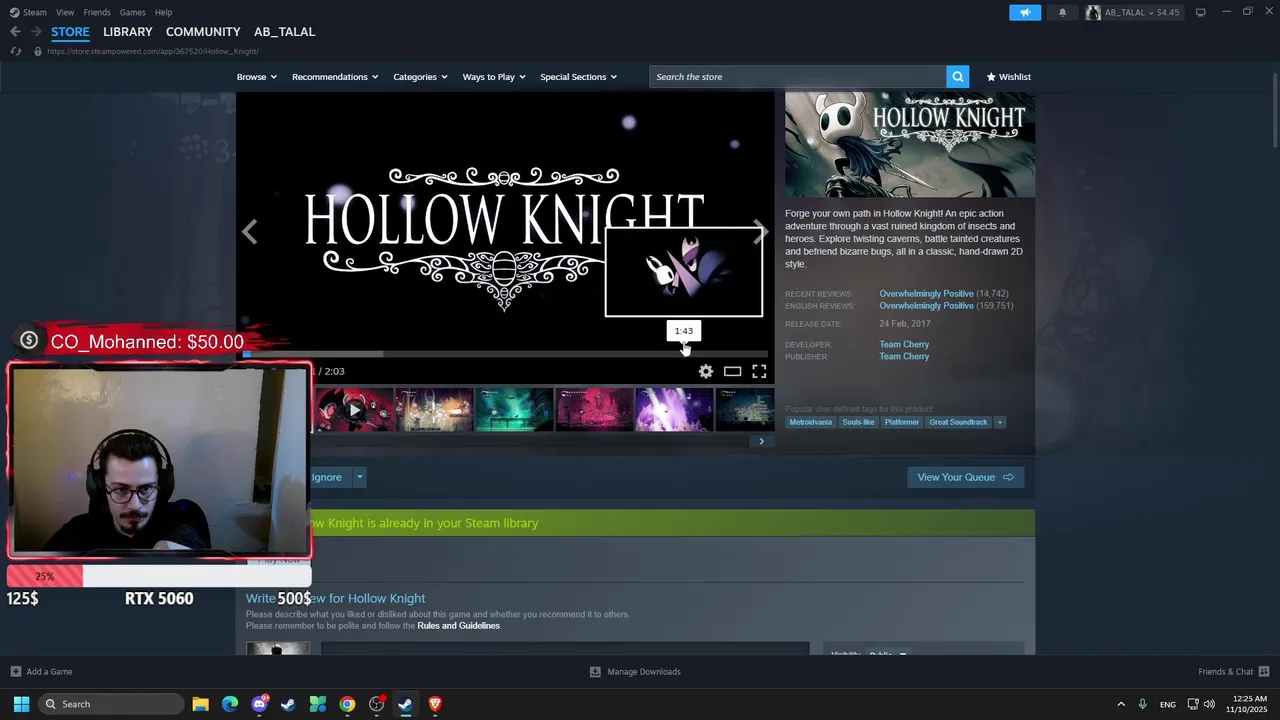Open Google Chrome from taskbar

pyautogui.click(x=347, y=704)
